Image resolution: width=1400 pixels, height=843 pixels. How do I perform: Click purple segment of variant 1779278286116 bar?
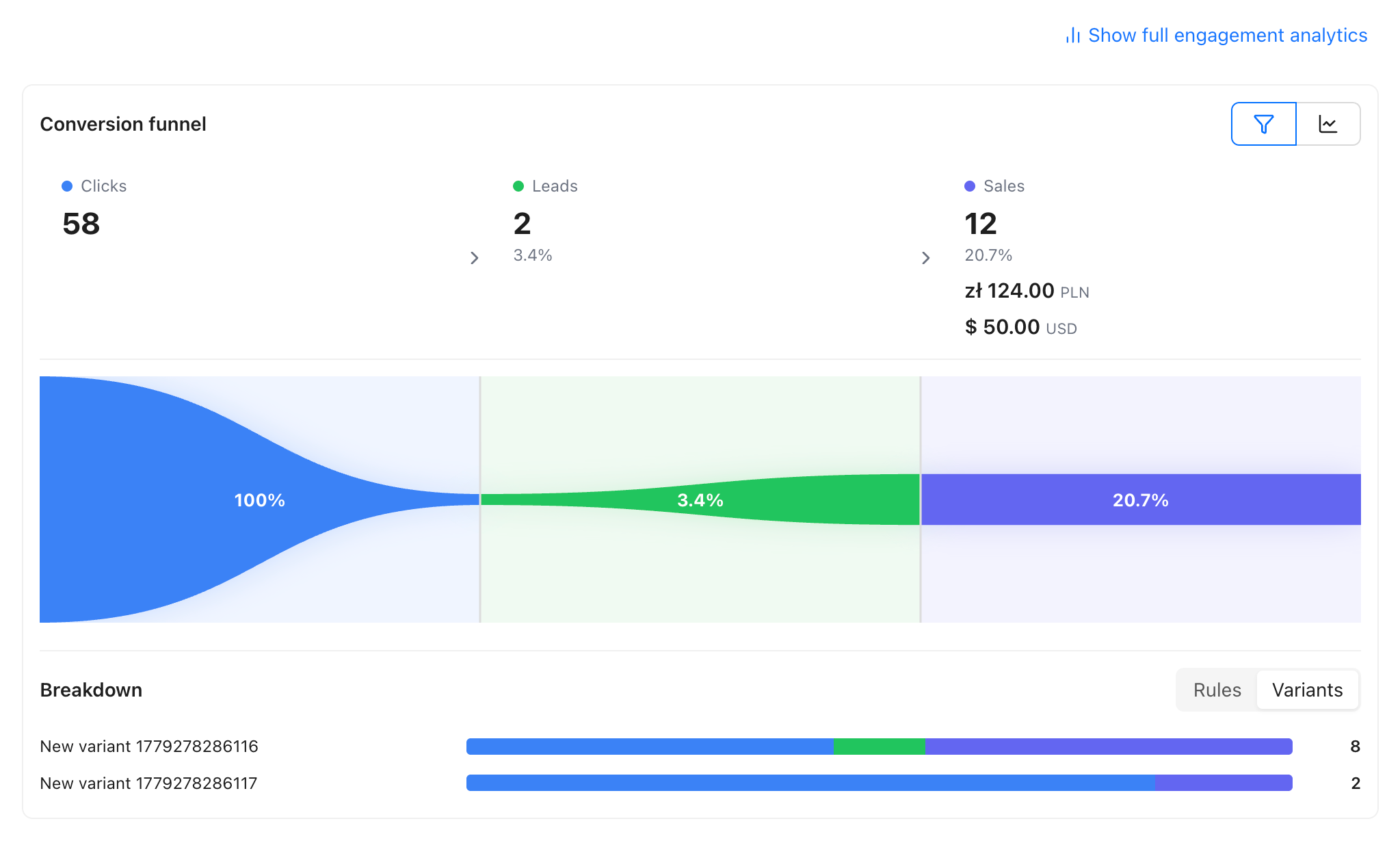click(x=1109, y=747)
